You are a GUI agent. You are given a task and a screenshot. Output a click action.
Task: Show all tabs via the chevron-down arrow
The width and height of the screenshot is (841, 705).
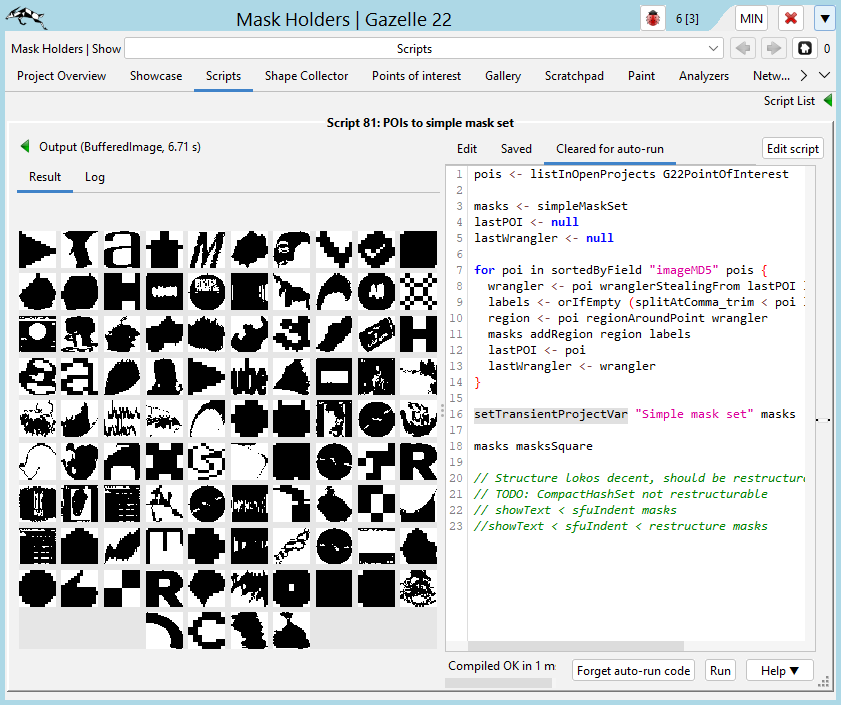pyautogui.click(x=824, y=76)
